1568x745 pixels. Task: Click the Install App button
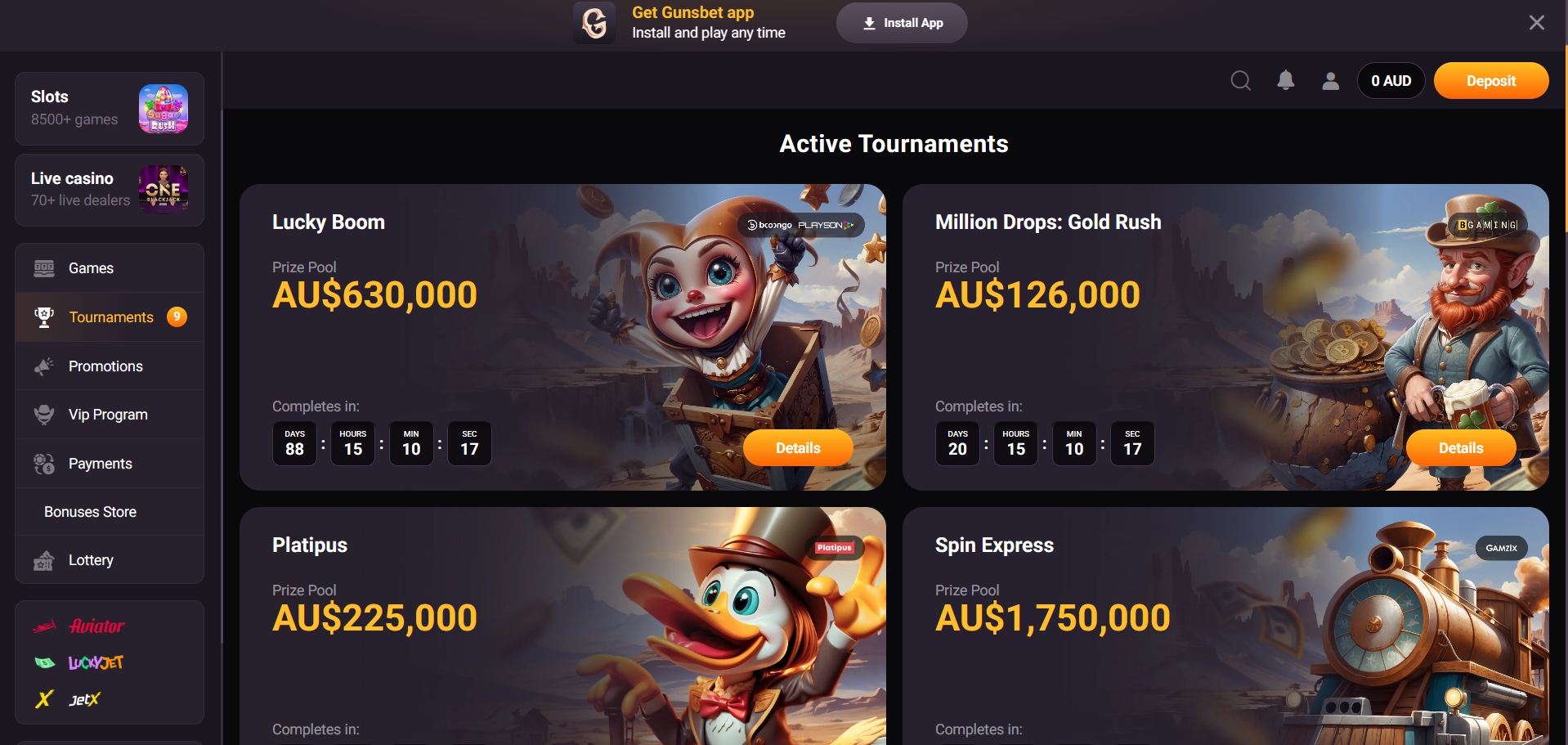pos(902,23)
